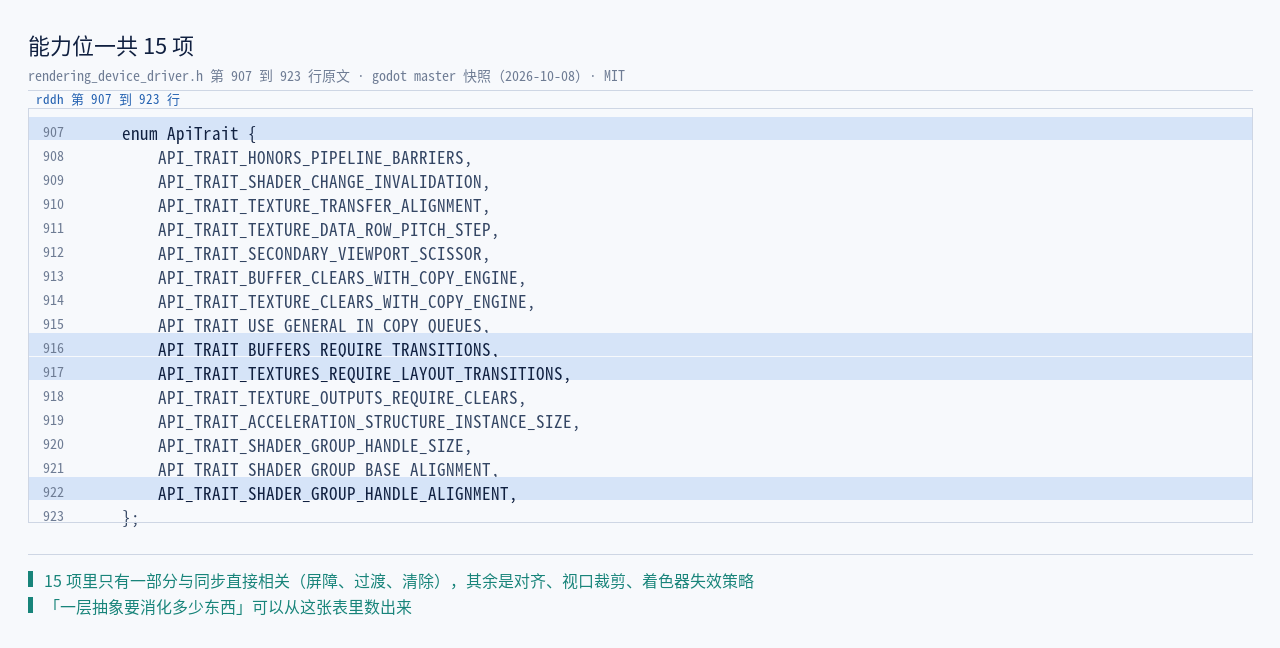1280x648 pixels.
Task: Click the note beginning 「一层抽象要消化多少东西」
Action: point(228,607)
